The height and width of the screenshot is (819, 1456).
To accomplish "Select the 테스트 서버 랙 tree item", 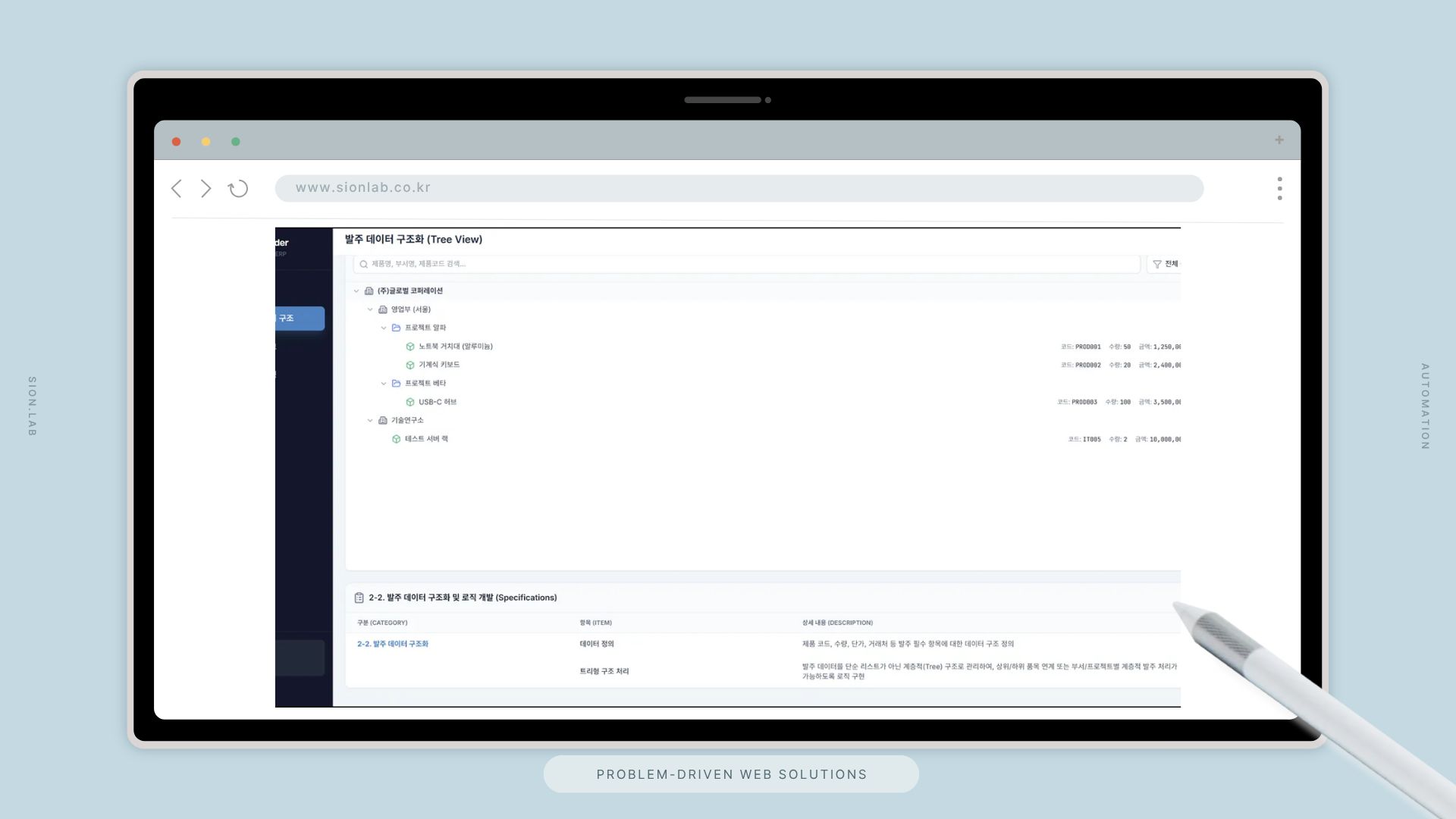I will tap(426, 439).
